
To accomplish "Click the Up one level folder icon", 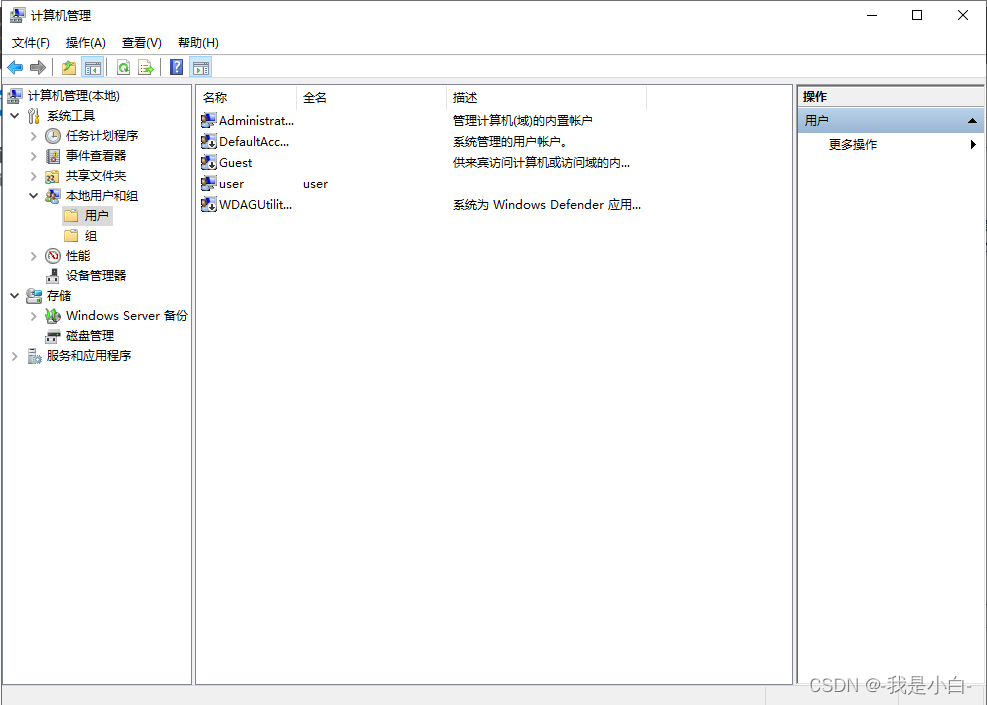I will point(69,67).
